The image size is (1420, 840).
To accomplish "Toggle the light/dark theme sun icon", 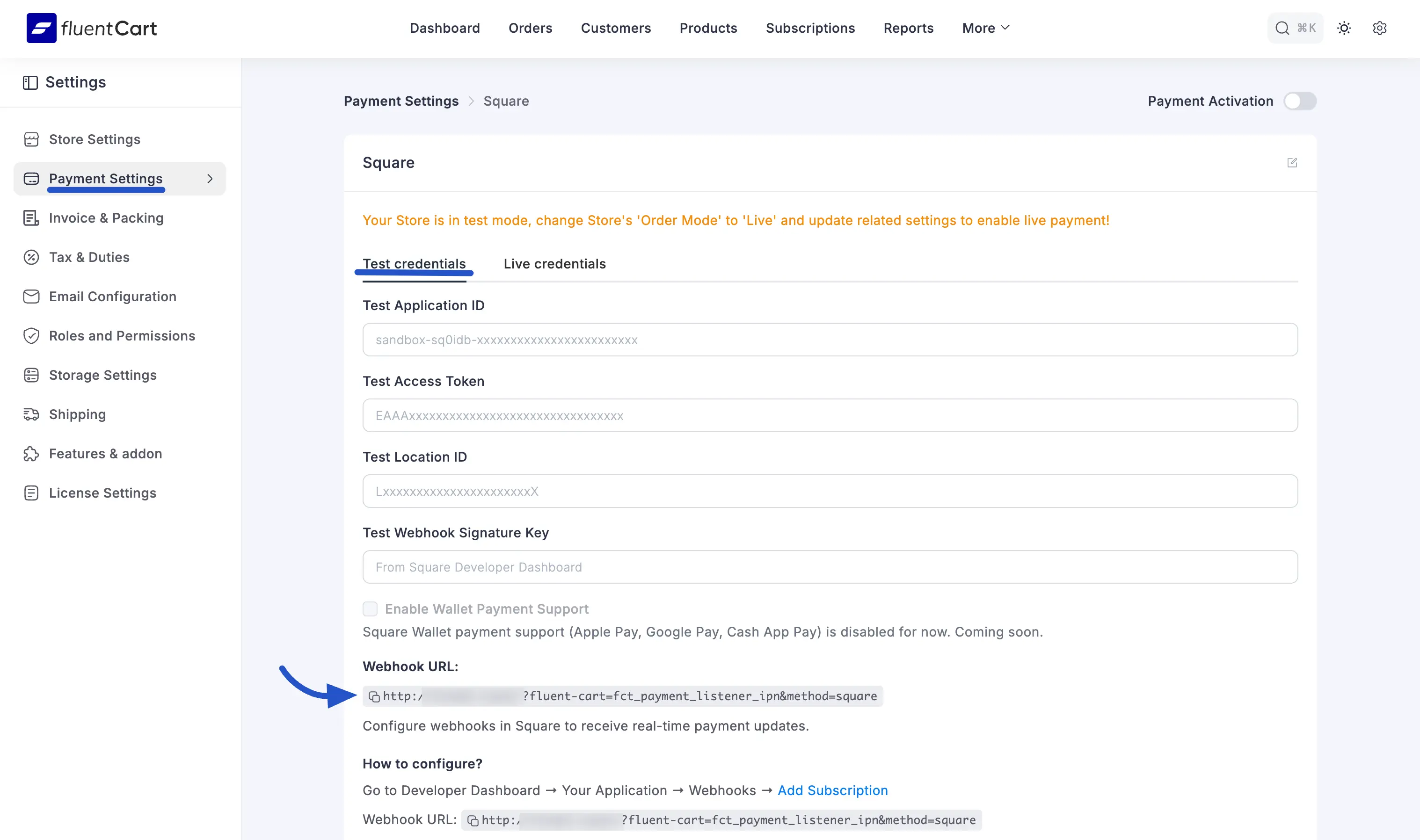I will 1344,28.
